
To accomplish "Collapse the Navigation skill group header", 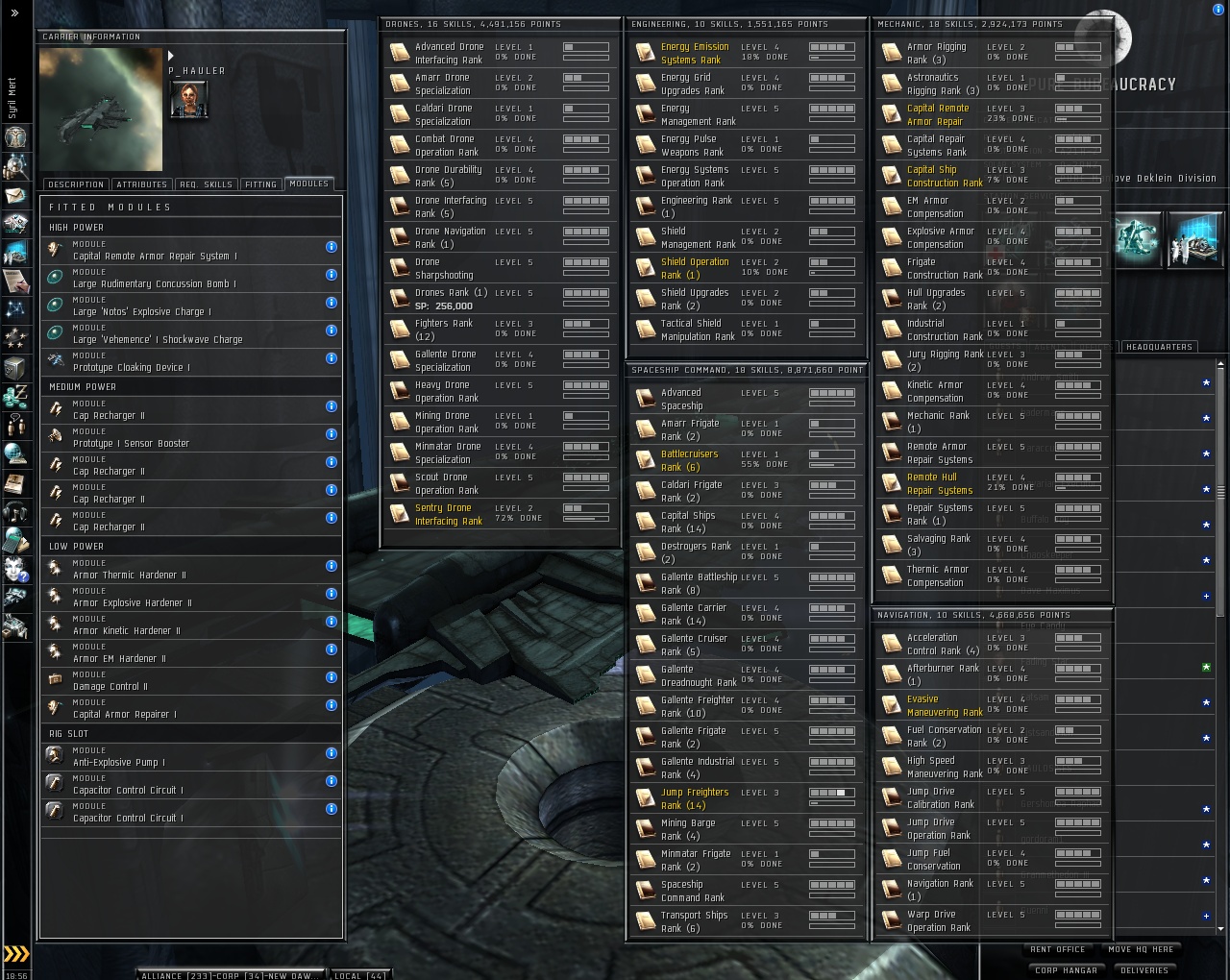I will point(993,615).
